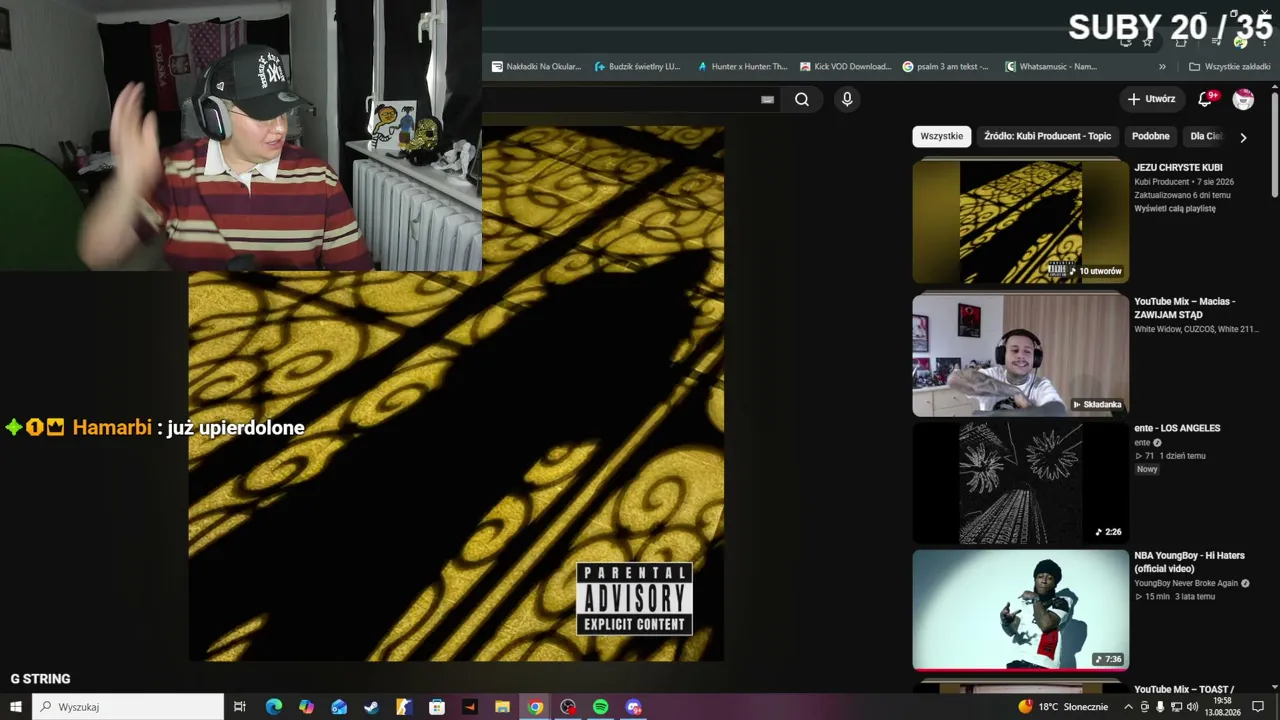Open Copilot from the taskbar
This screenshot has height=720, width=1280.
point(306,707)
